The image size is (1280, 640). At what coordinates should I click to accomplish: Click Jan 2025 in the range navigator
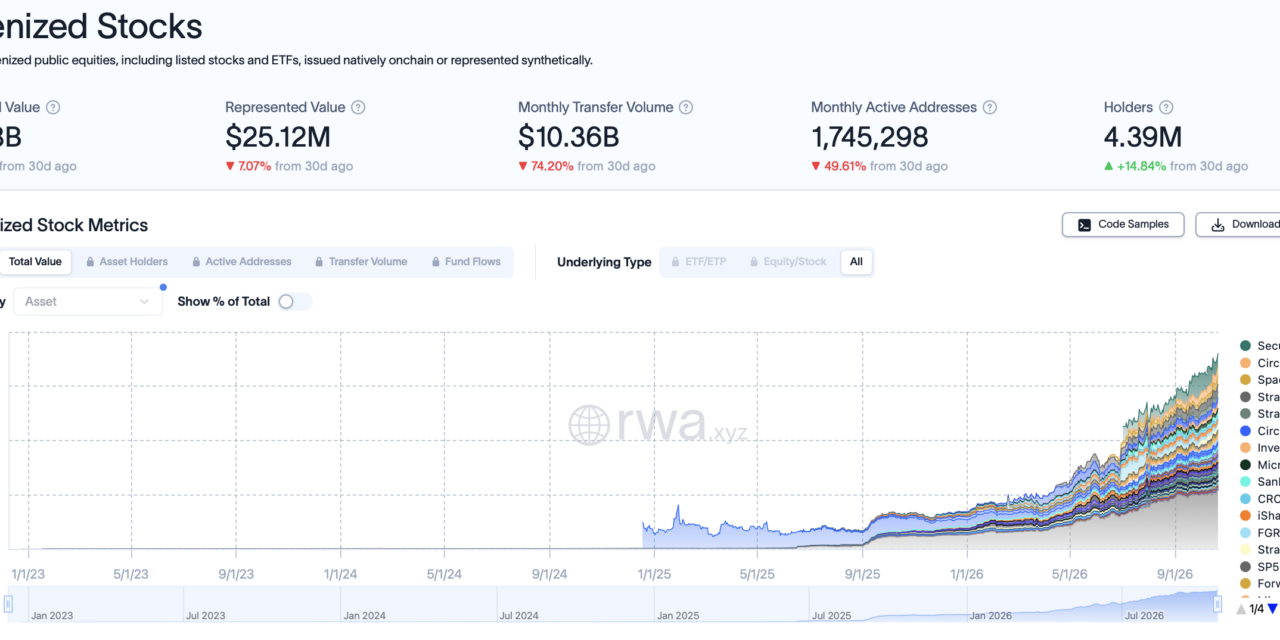pyautogui.click(x=679, y=616)
